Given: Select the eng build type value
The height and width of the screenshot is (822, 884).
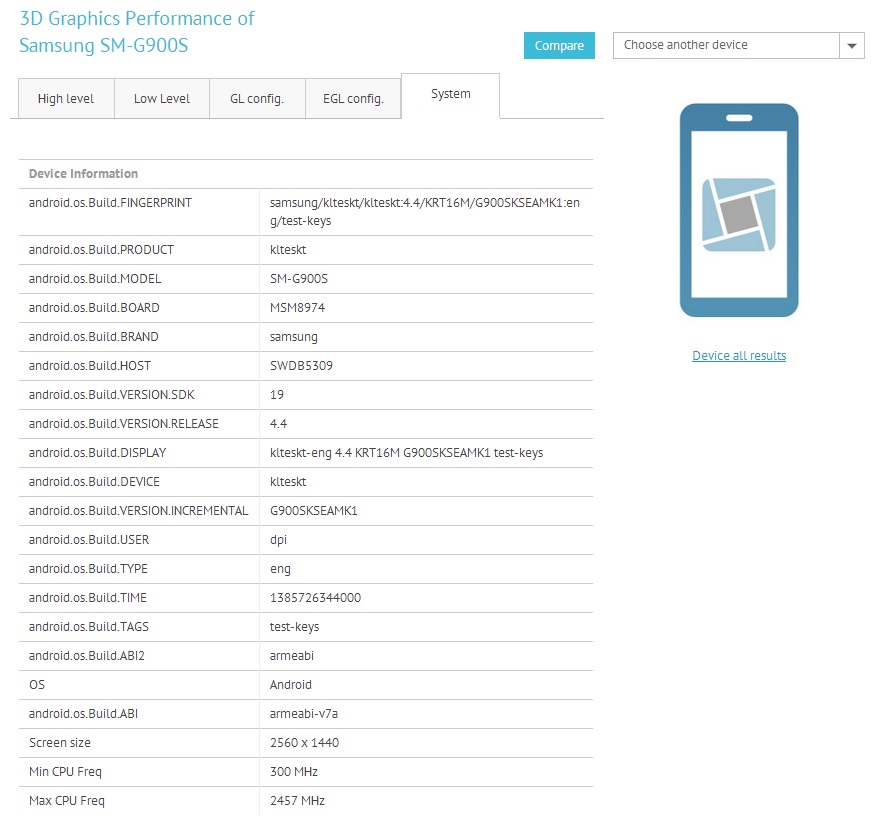Looking at the screenshot, I should [280, 569].
